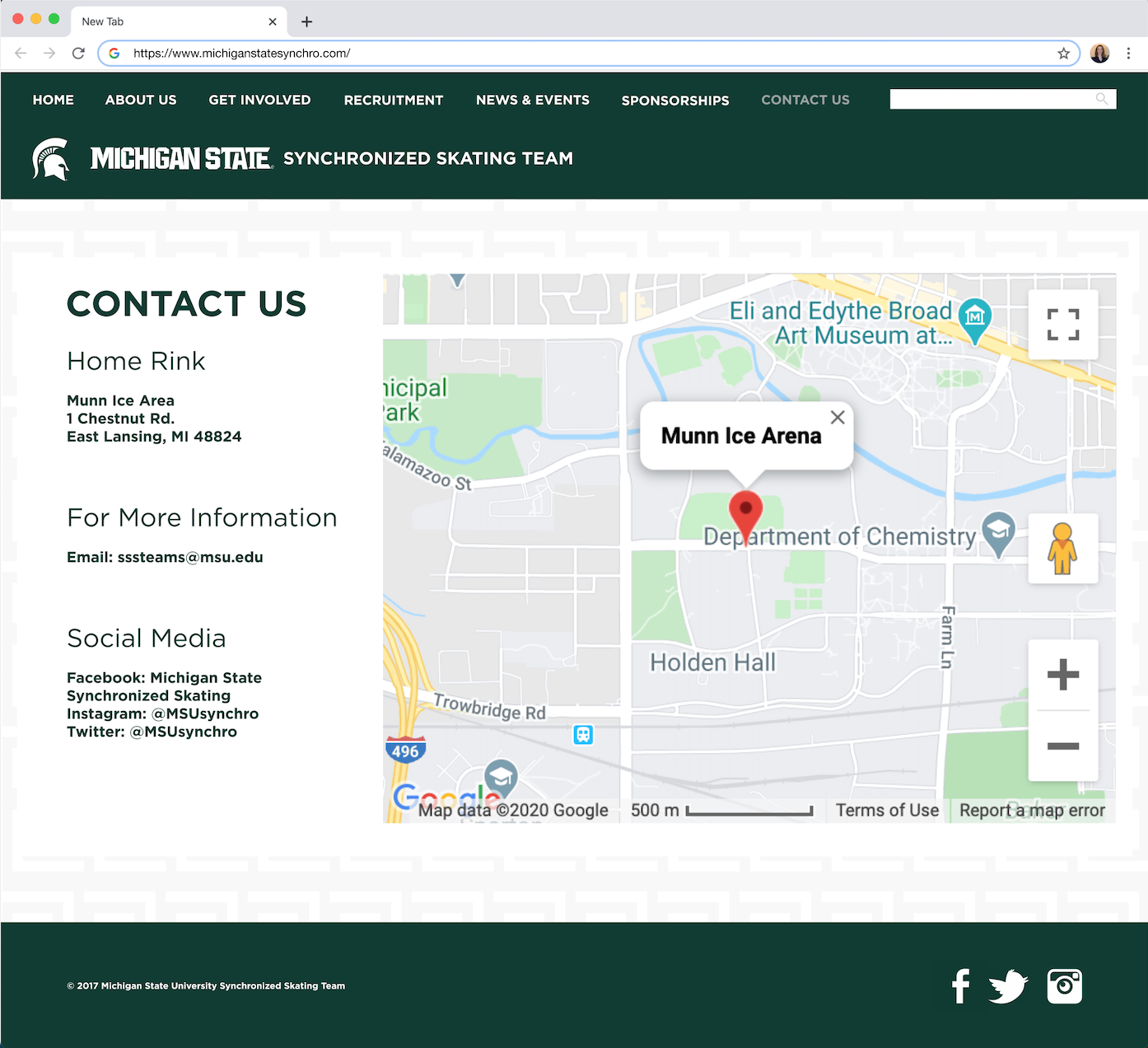Viewport: 1148px width, 1048px height.
Task: Click the Contact Us page heading
Action: coord(187,303)
